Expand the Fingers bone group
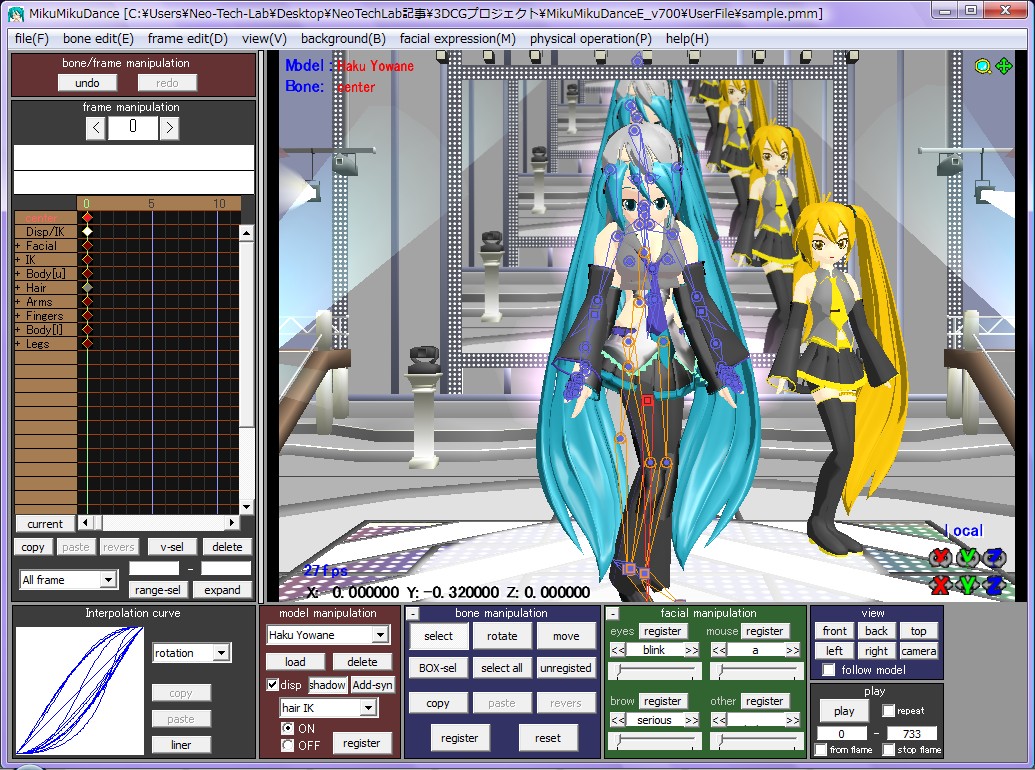Viewport: 1035px width, 770px height. point(18,316)
